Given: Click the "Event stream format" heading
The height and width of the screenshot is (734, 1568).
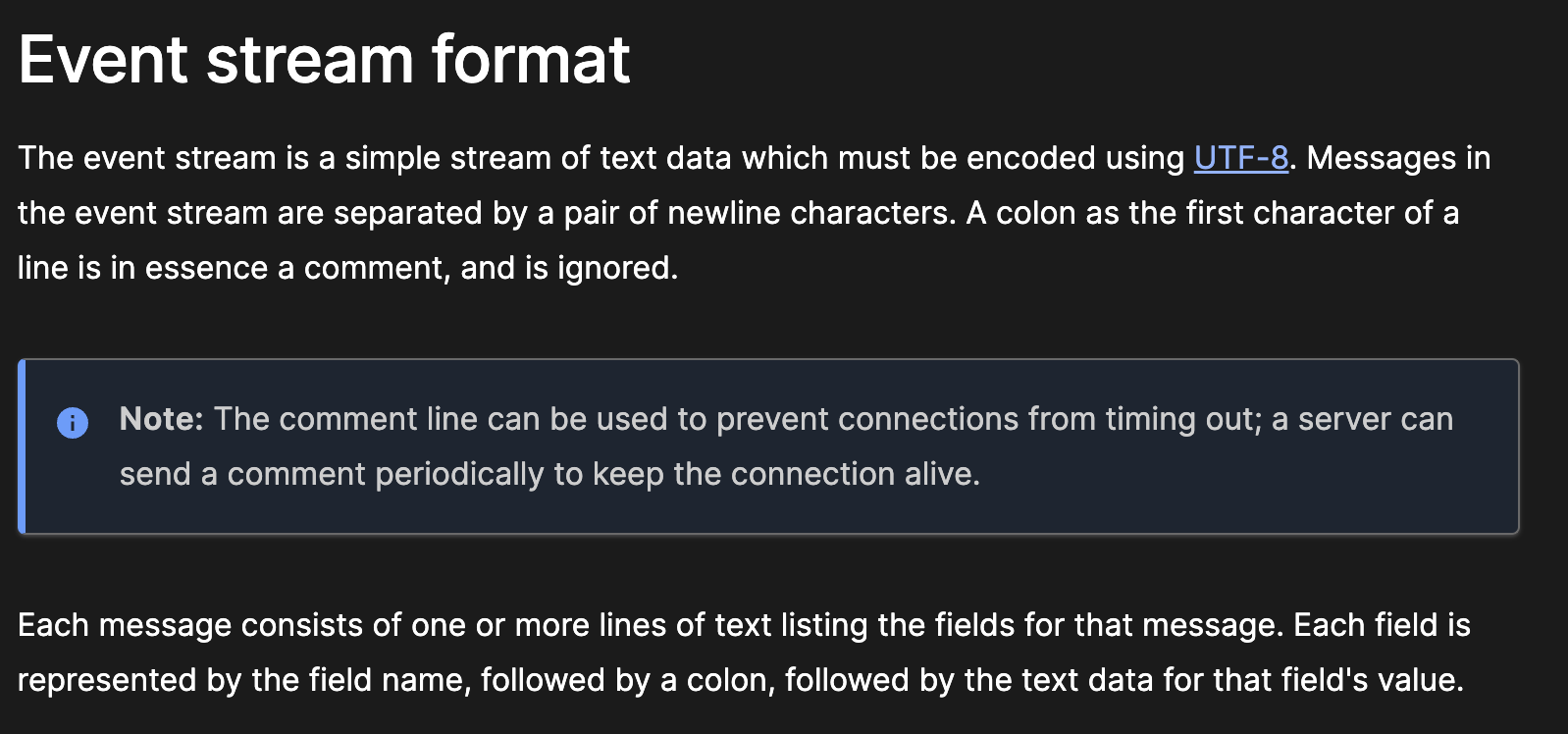Looking at the screenshot, I should click(x=324, y=60).
